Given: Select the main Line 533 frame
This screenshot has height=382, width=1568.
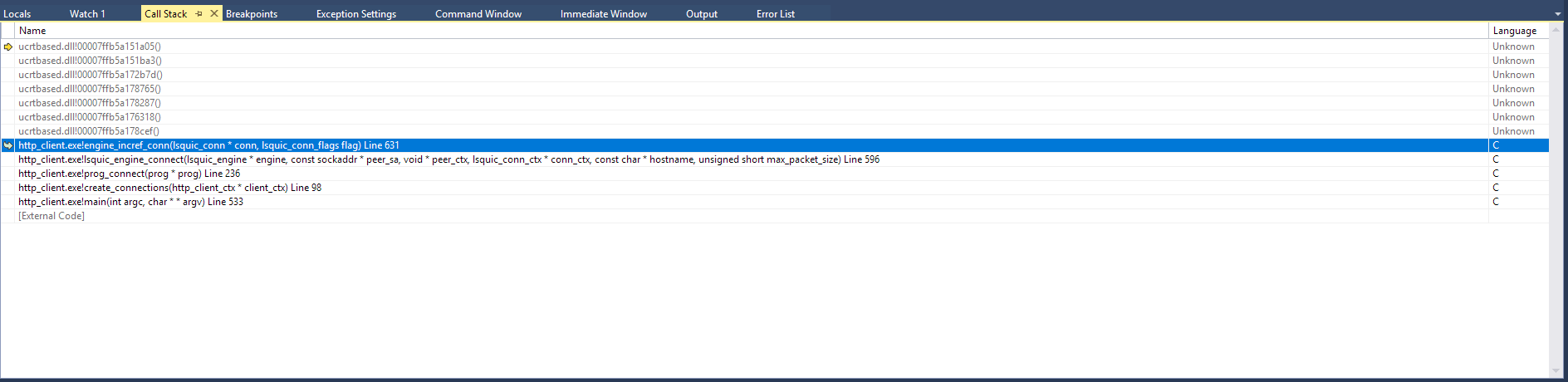Looking at the screenshot, I should (x=130, y=202).
